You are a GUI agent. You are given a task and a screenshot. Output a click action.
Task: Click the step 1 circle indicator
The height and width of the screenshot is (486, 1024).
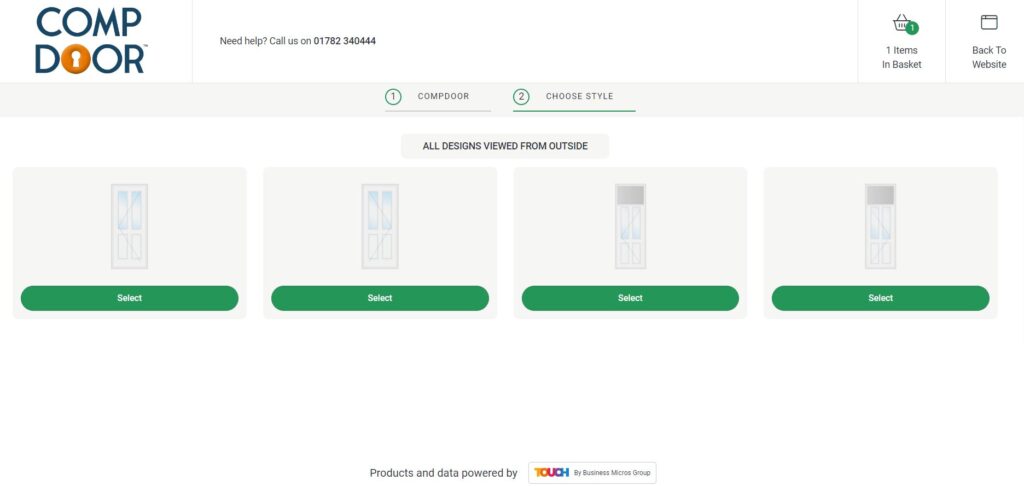[392, 97]
